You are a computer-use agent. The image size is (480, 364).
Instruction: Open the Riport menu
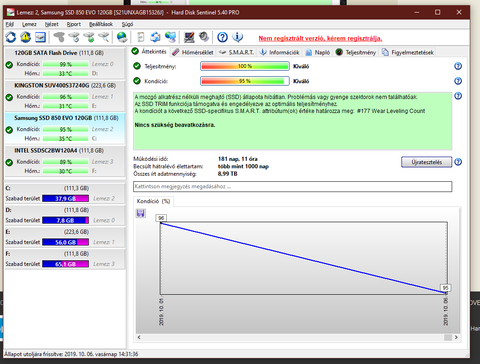click(x=74, y=24)
